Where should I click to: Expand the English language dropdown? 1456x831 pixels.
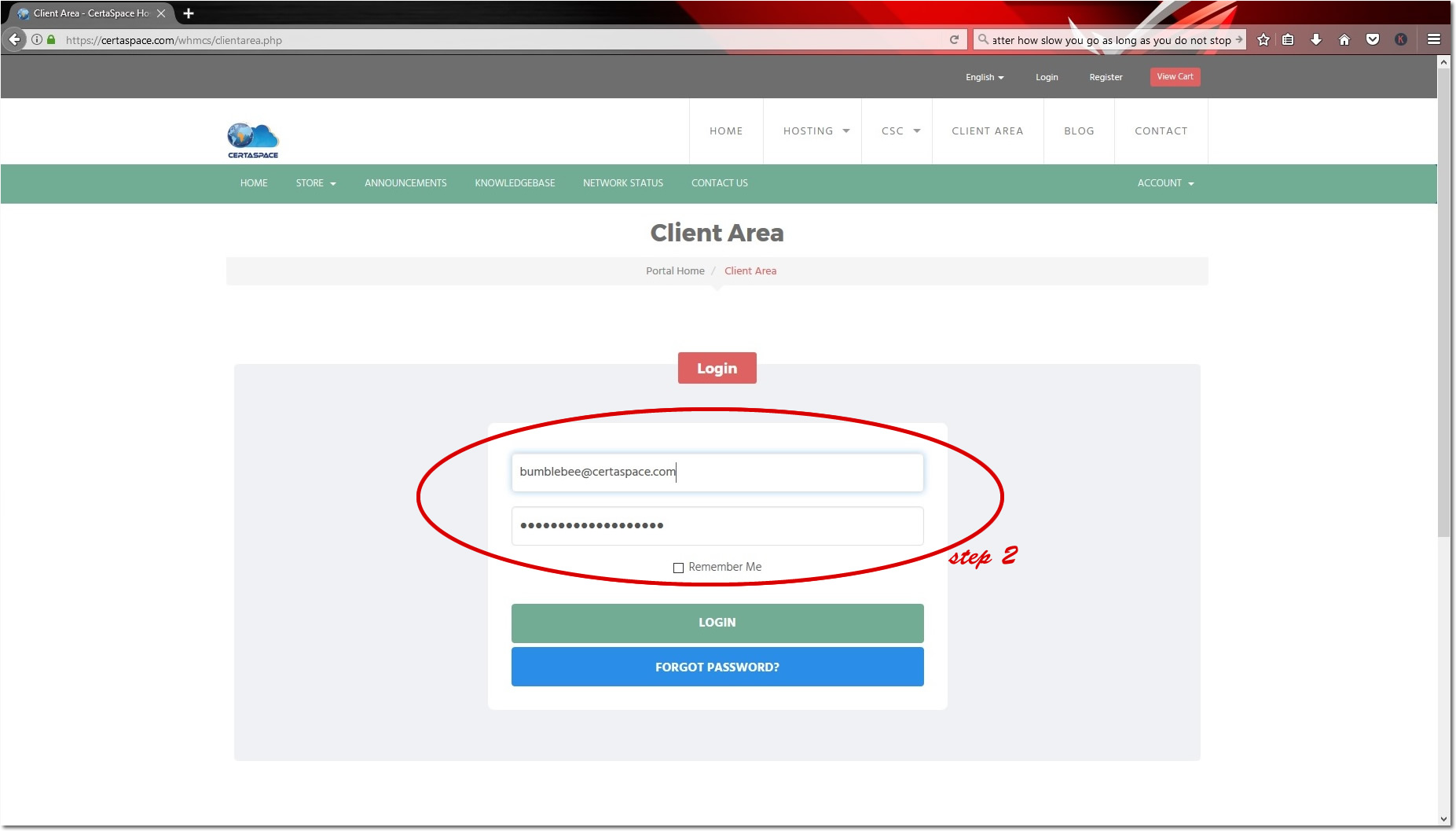(x=985, y=77)
